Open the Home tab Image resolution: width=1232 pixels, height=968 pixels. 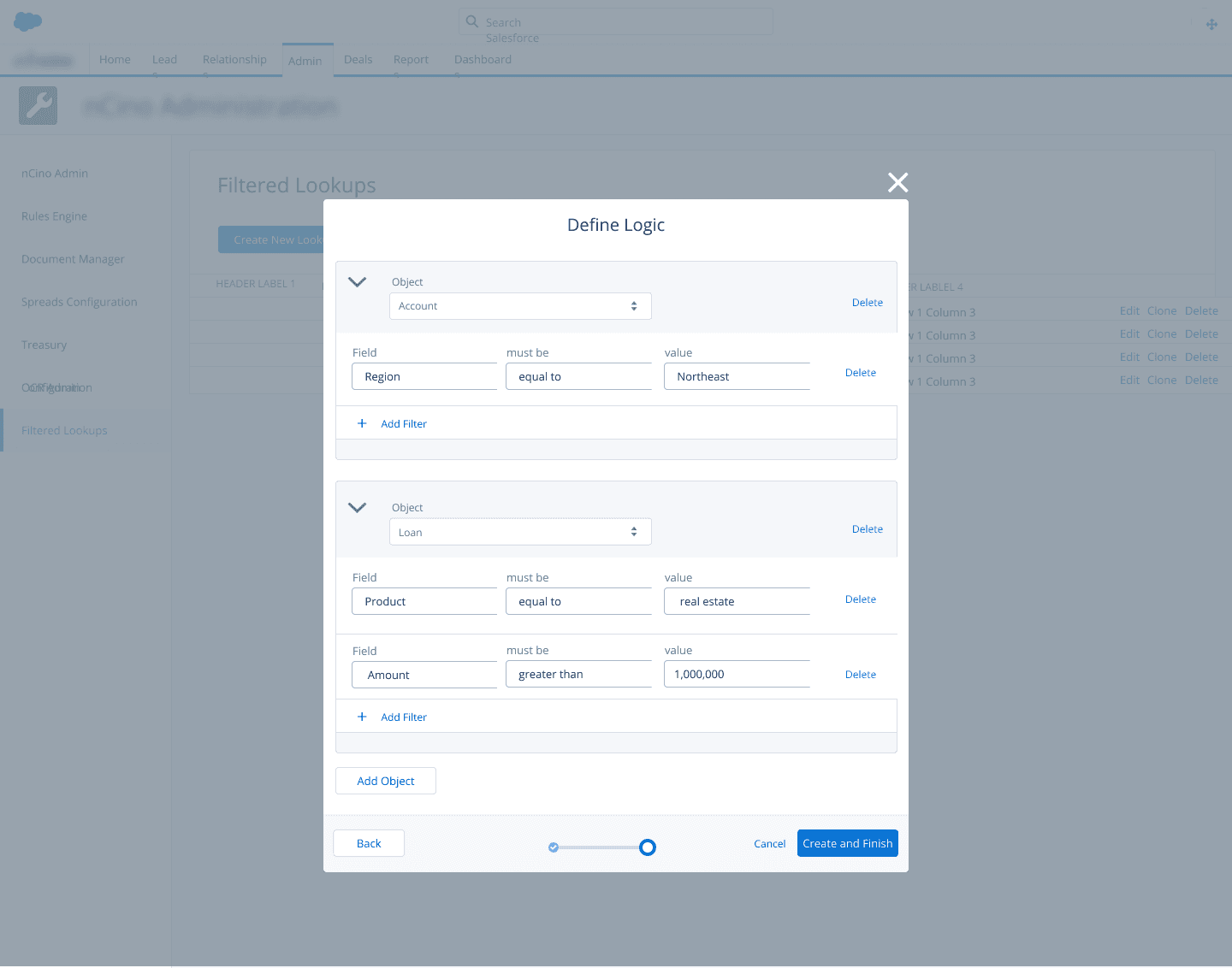click(x=115, y=59)
